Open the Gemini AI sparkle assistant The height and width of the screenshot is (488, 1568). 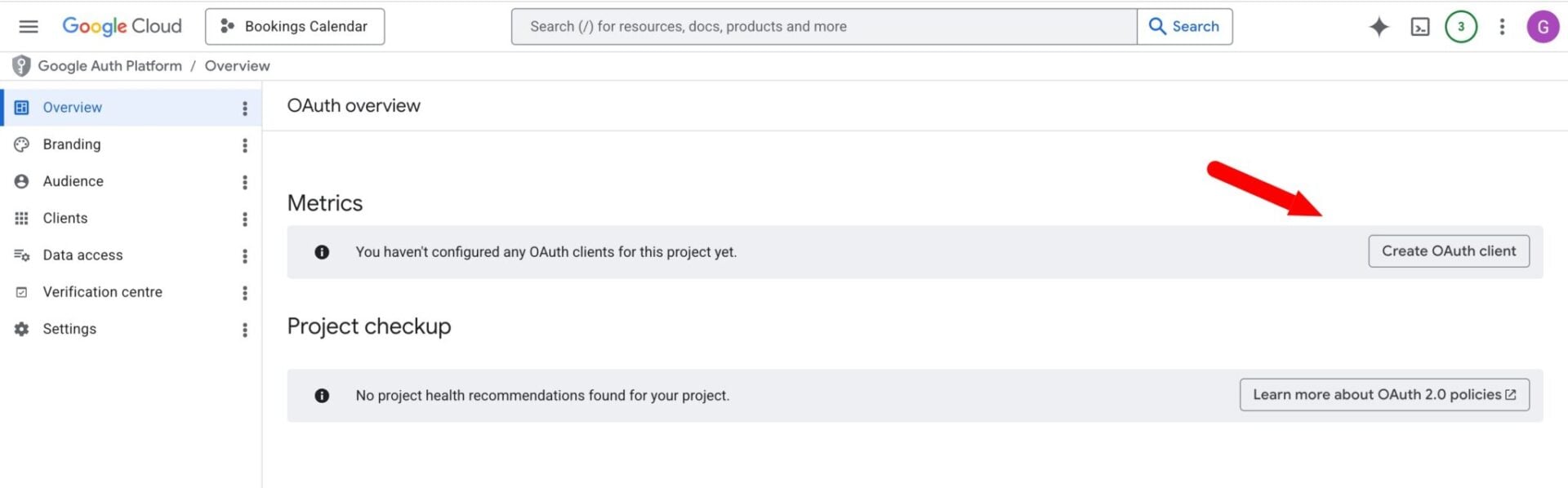point(1379,27)
